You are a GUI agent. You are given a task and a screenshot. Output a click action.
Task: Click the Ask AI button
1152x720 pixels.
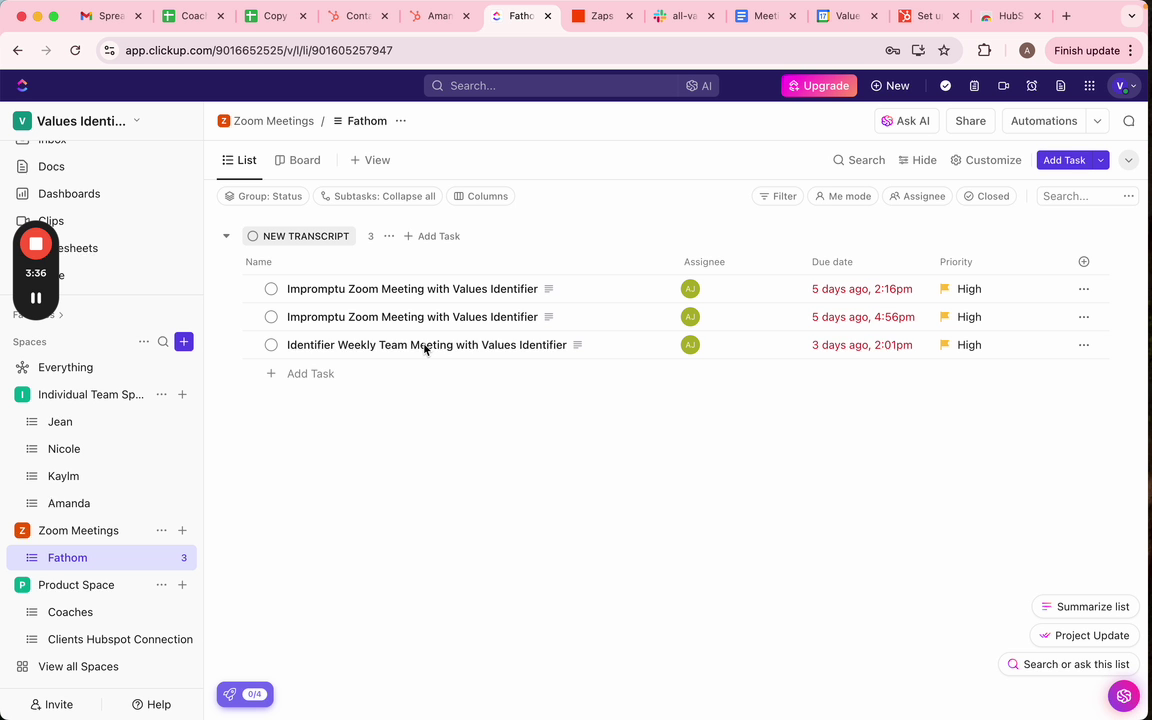(x=907, y=121)
